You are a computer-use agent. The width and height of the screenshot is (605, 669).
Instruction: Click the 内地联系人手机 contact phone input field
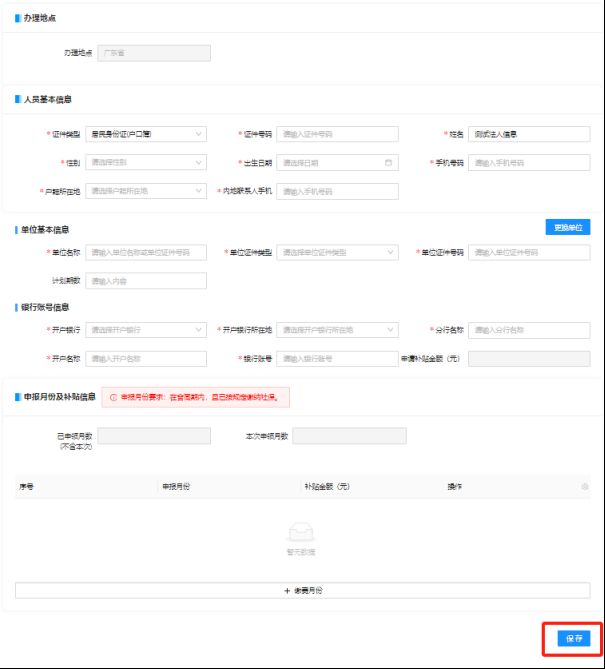(x=337, y=192)
